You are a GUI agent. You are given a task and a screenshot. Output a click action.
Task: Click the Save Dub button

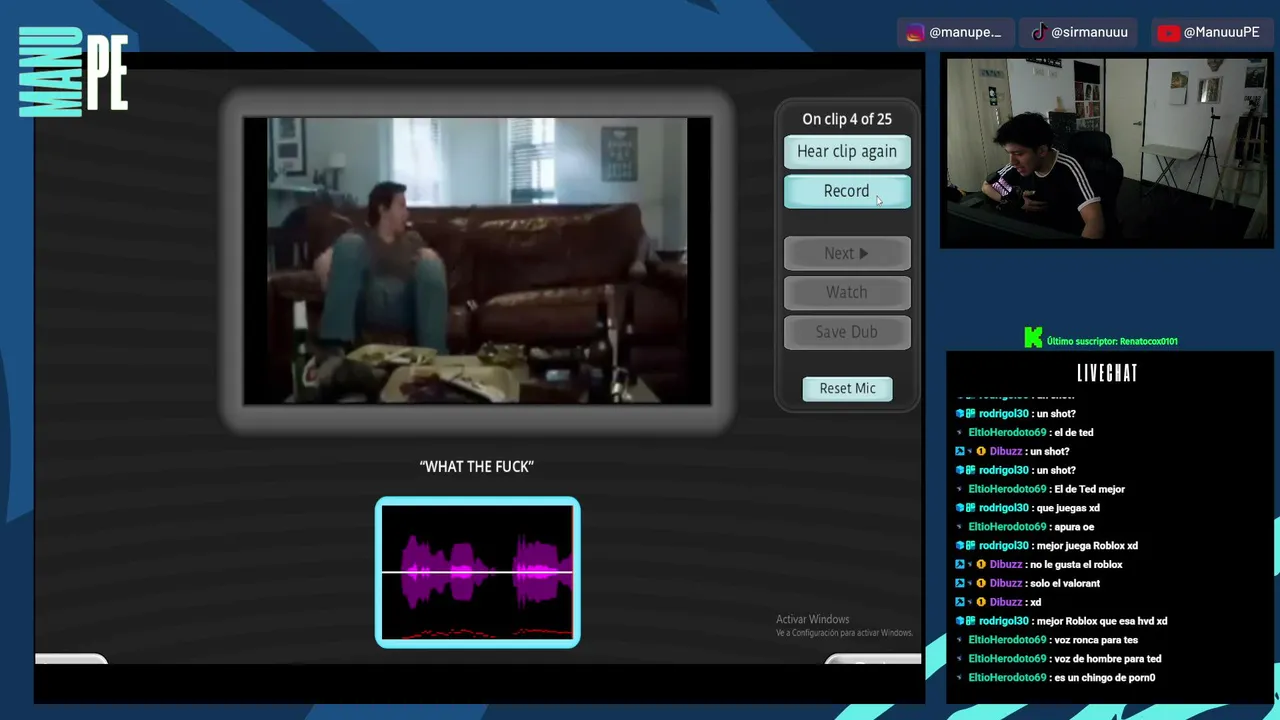pyautogui.click(x=847, y=332)
